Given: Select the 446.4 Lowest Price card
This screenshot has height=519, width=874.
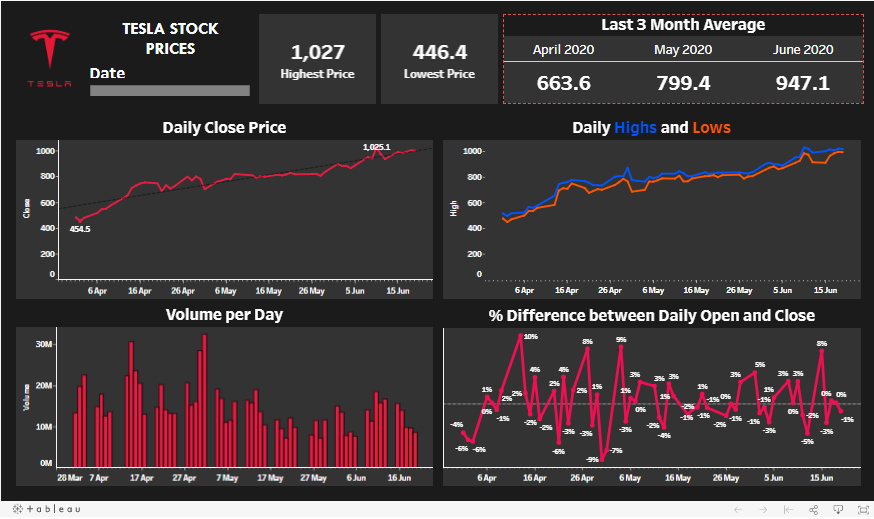Looking at the screenshot, I should pos(439,59).
